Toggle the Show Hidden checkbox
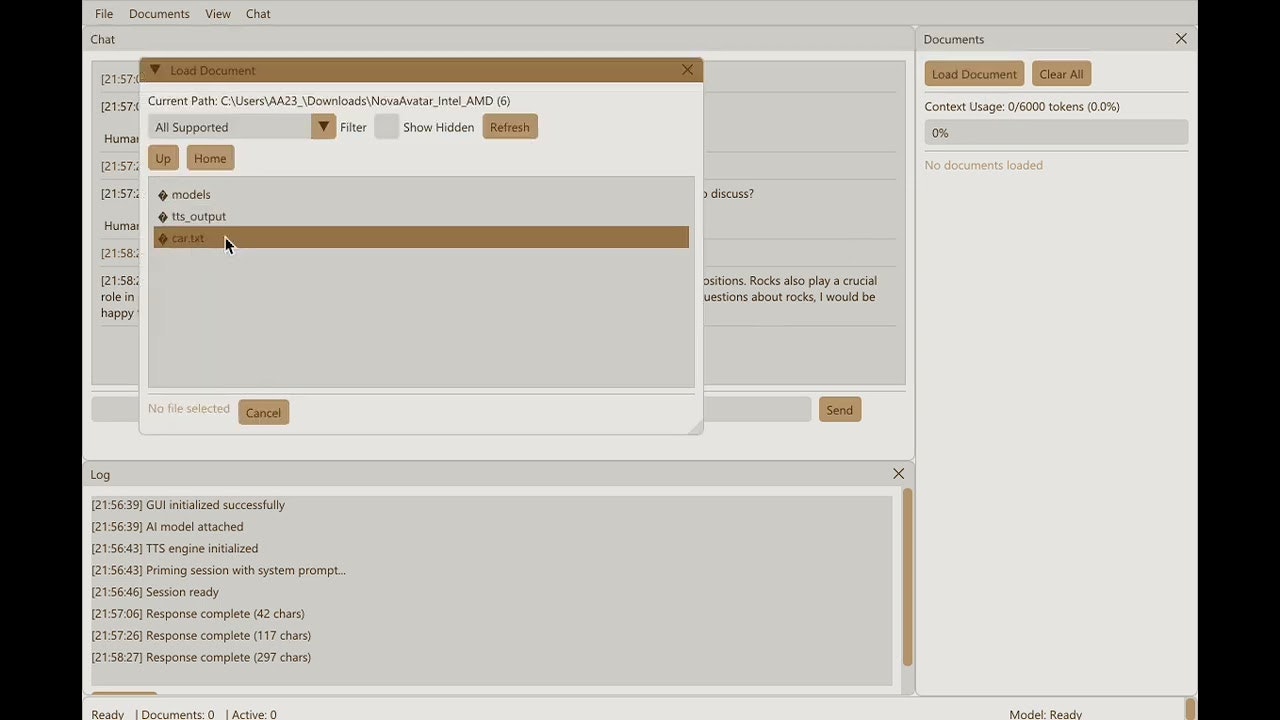This screenshot has height=720, width=1280. tap(387, 127)
